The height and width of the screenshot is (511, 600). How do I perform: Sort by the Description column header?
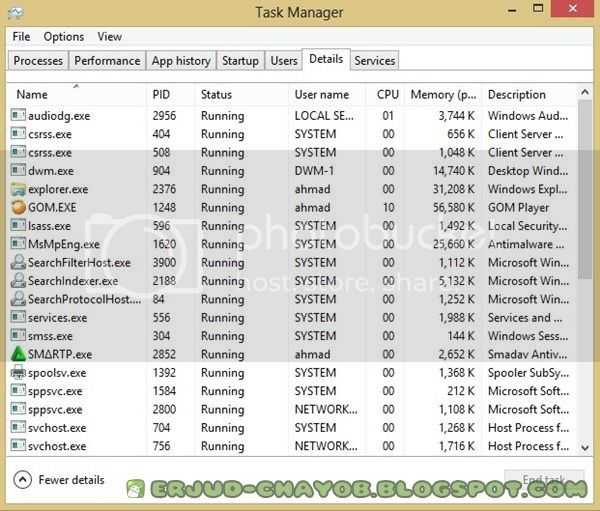pos(530,94)
